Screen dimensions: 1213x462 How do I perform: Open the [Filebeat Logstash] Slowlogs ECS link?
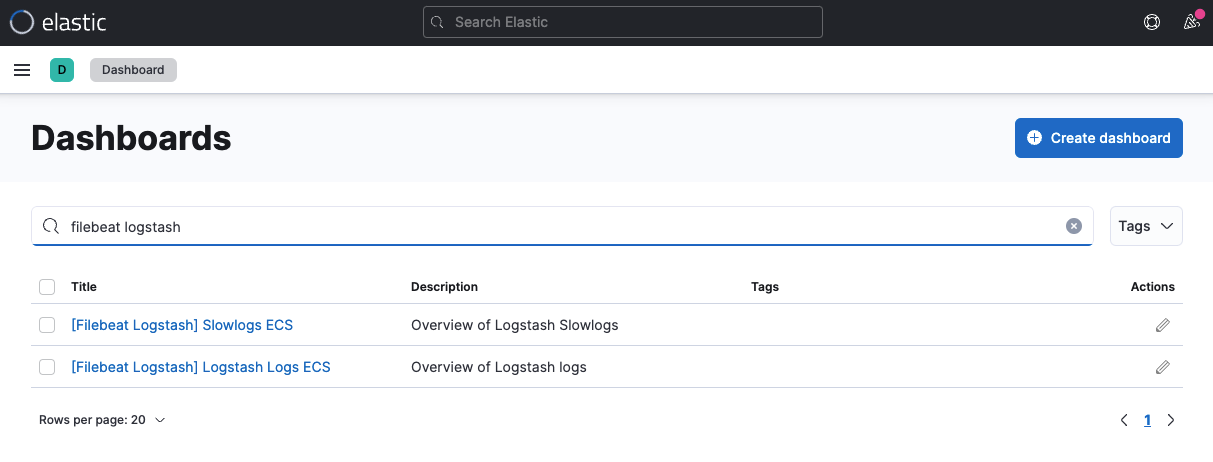[x=182, y=325]
